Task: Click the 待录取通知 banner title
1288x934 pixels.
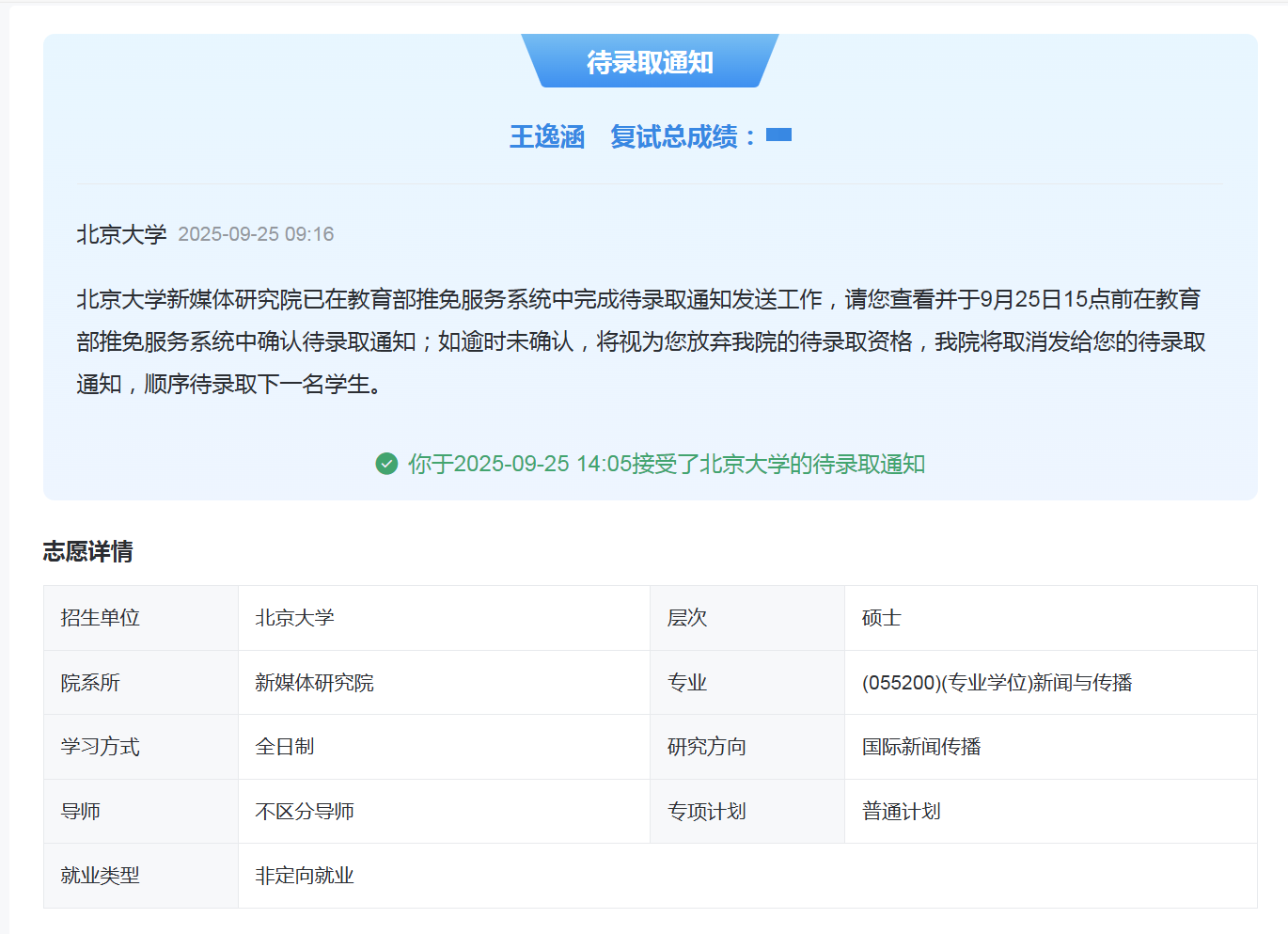Action: point(650,62)
